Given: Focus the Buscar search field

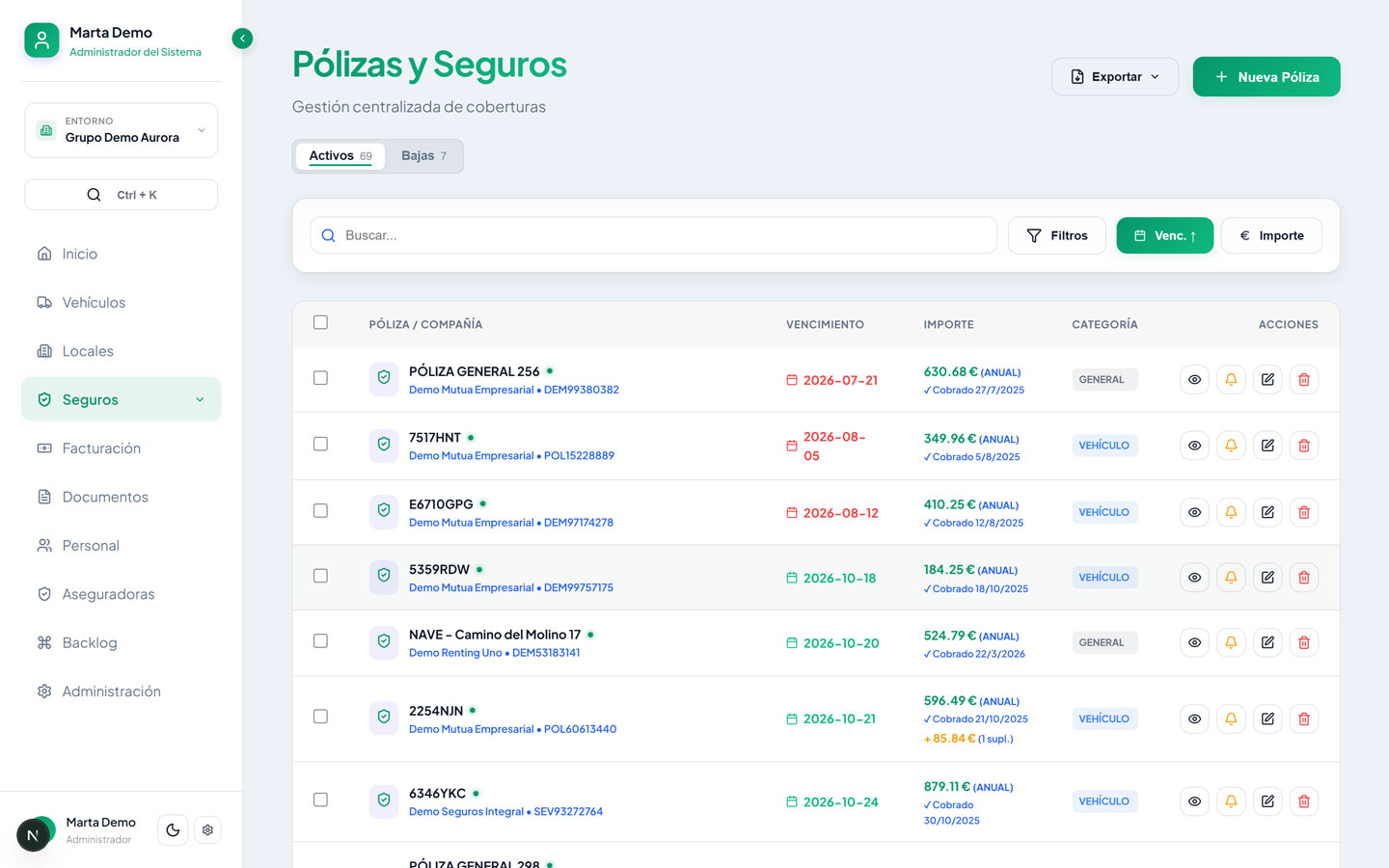Looking at the screenshot, I should tap(654, 235).
